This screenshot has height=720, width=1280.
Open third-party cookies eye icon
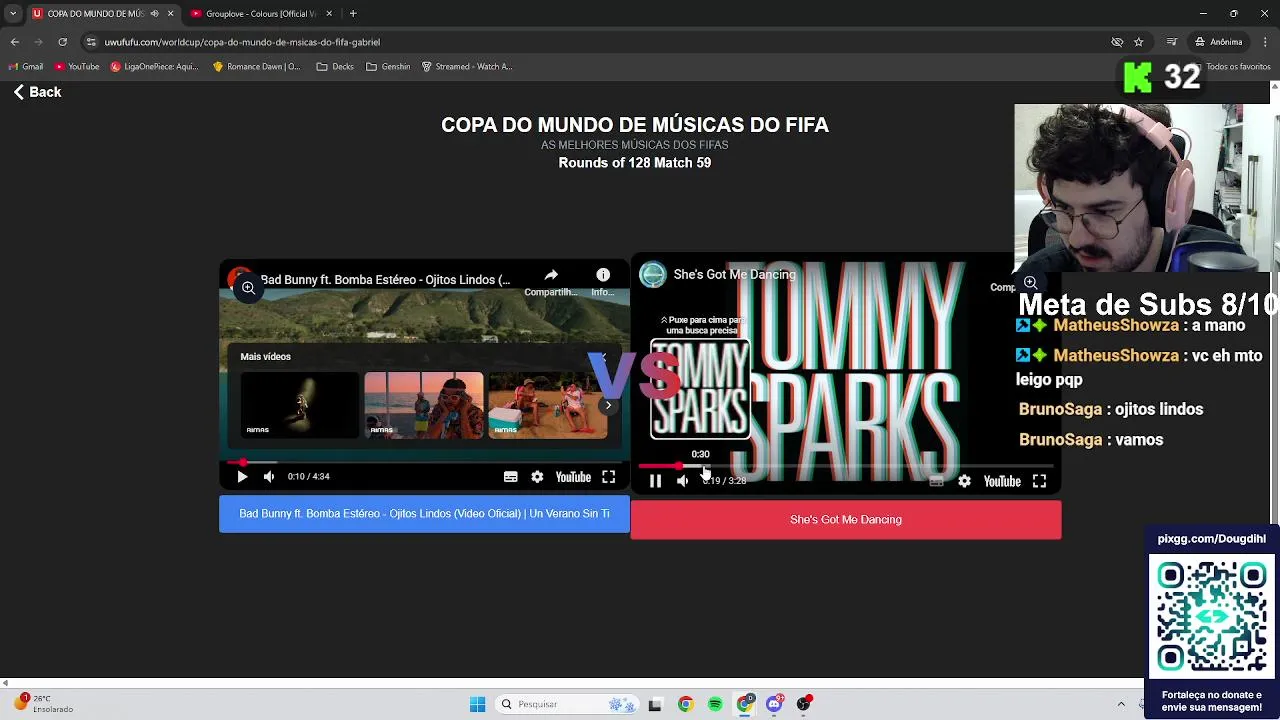tap(1117, 42)
